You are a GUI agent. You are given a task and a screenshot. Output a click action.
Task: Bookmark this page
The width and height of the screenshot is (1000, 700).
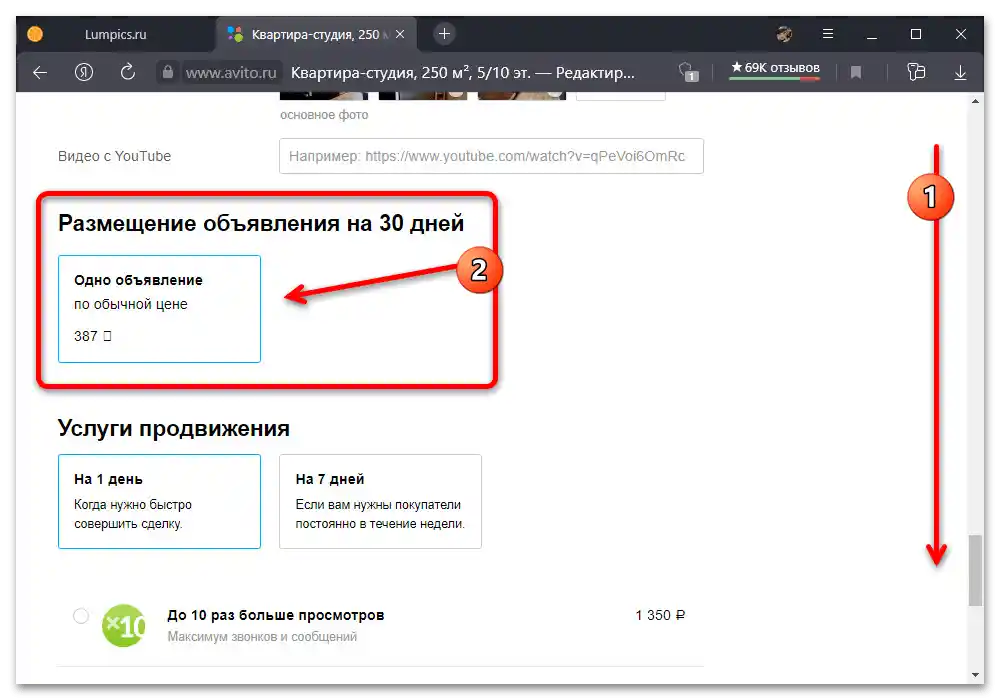[x=856, y=73]
